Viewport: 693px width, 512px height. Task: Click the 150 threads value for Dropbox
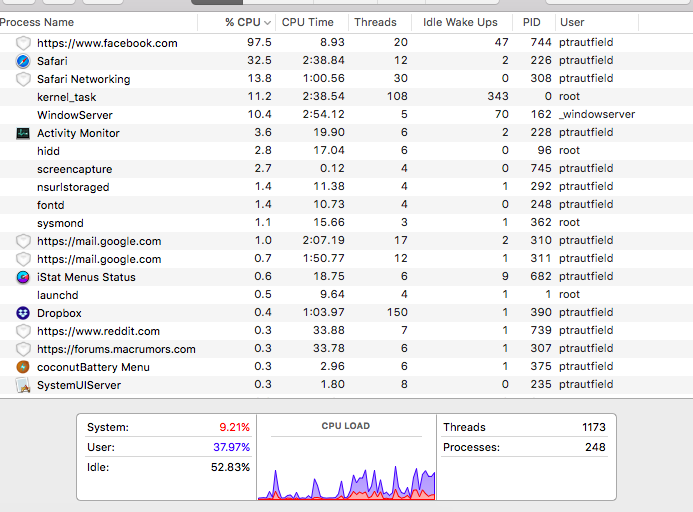point(397,312)
